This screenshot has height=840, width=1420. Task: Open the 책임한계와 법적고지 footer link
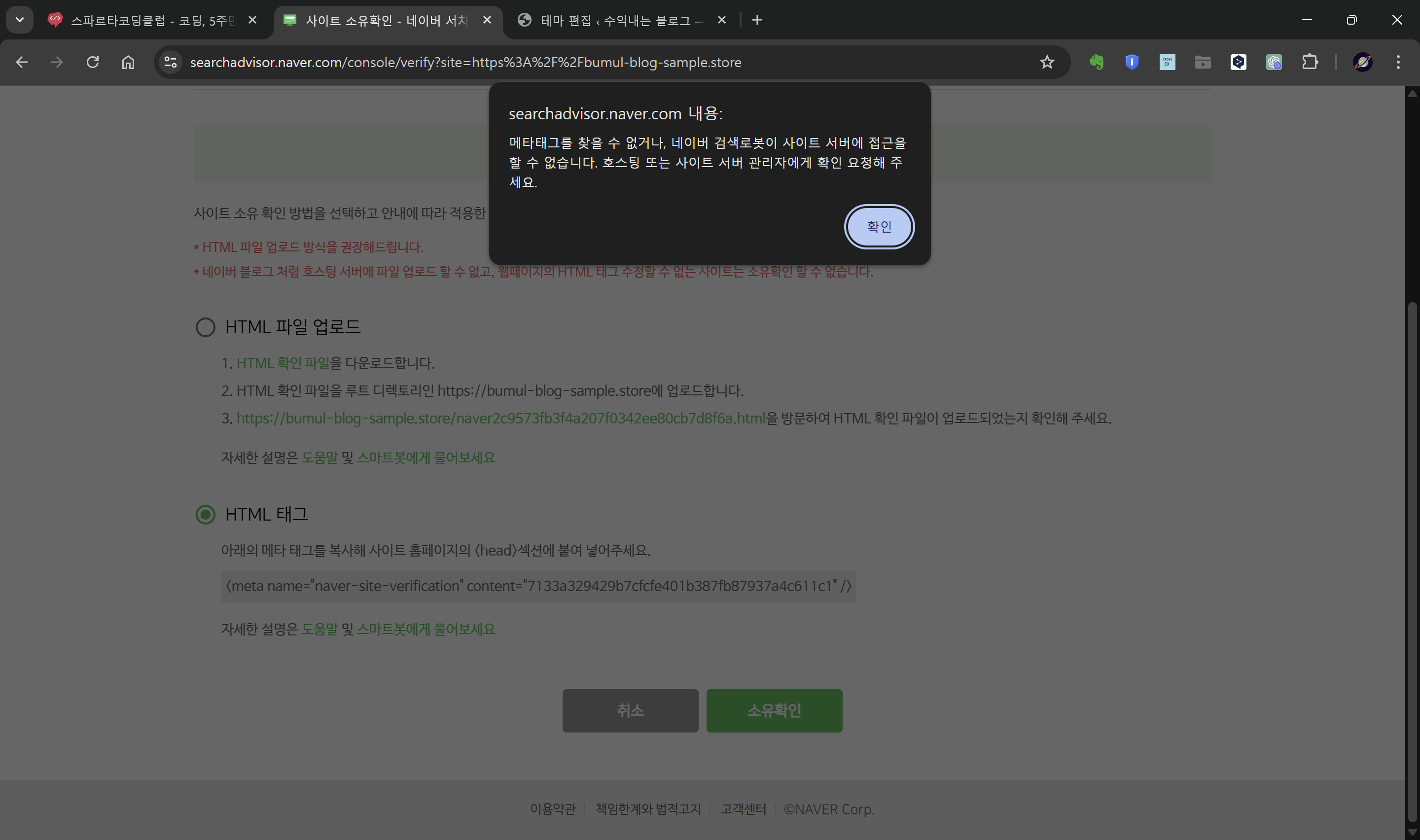pyautogui.click(x=648, y=809)
